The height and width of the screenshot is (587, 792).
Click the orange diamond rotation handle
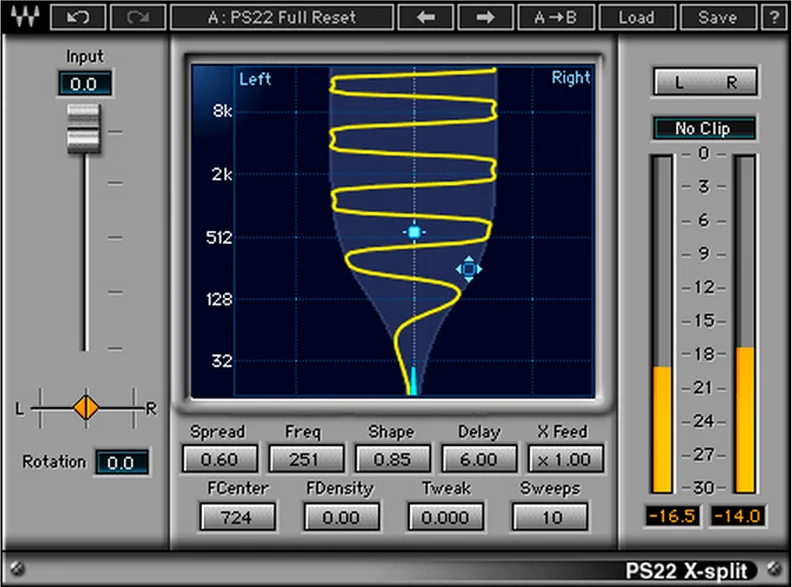(86, 407)
